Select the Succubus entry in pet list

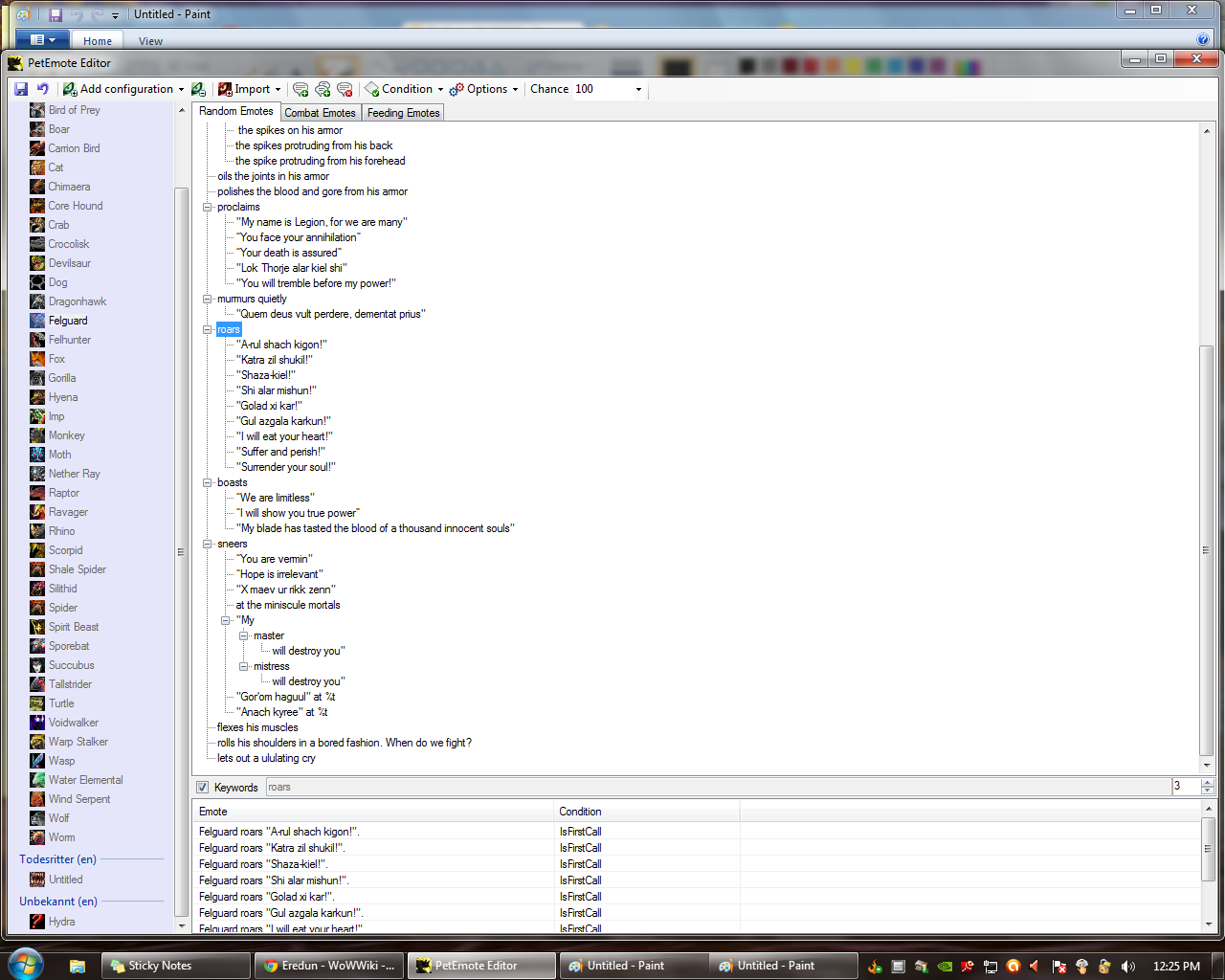[71, 665]
